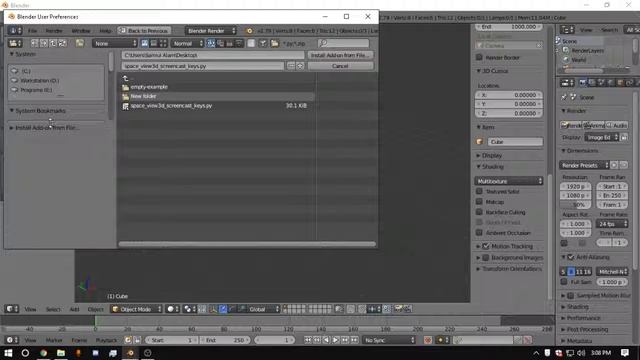Toggle the Matcap checkbox
Image resolution: width=640 pixels, height=360 pixels.
pyautogui.click(x=479, y=201)
